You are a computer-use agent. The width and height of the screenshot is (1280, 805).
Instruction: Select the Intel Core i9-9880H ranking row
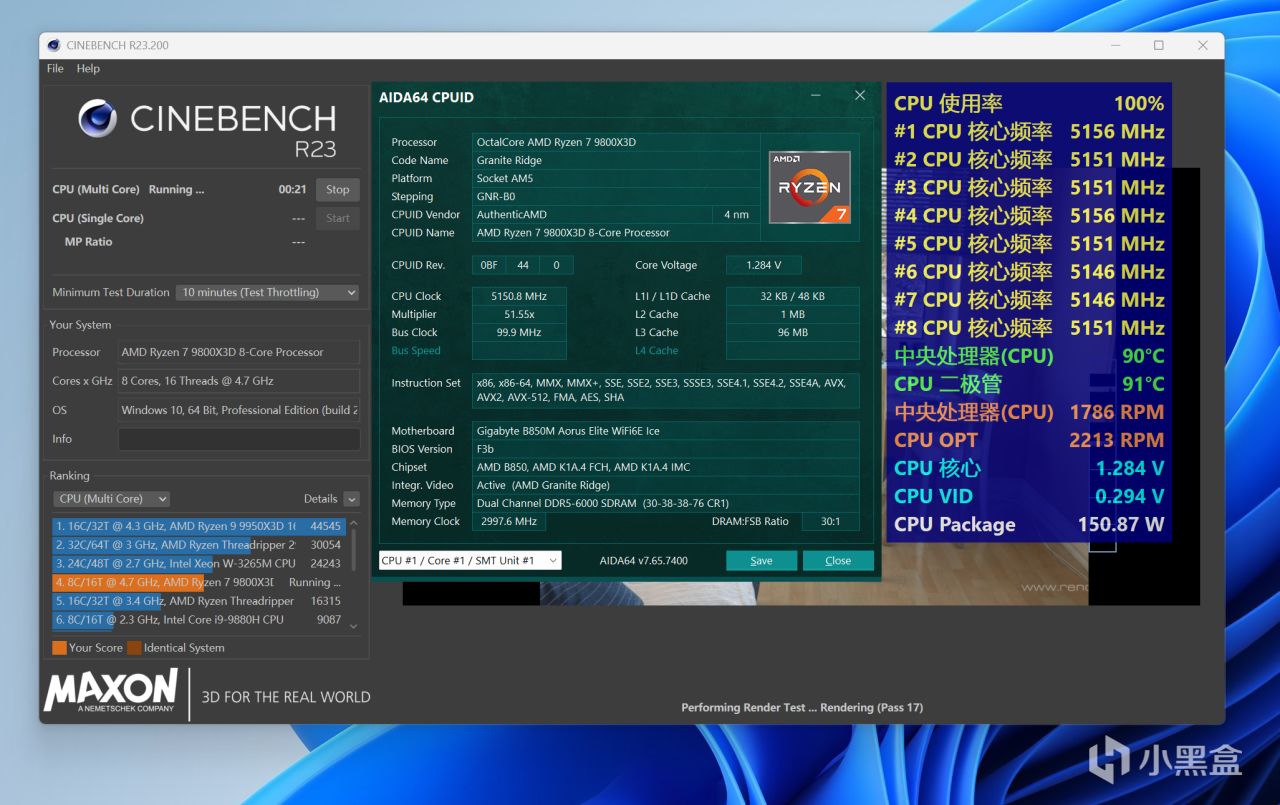[x=199, y=620]
